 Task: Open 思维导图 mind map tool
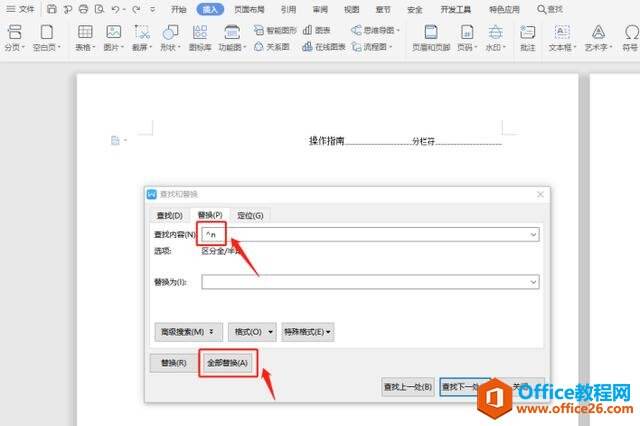point(375,30)
